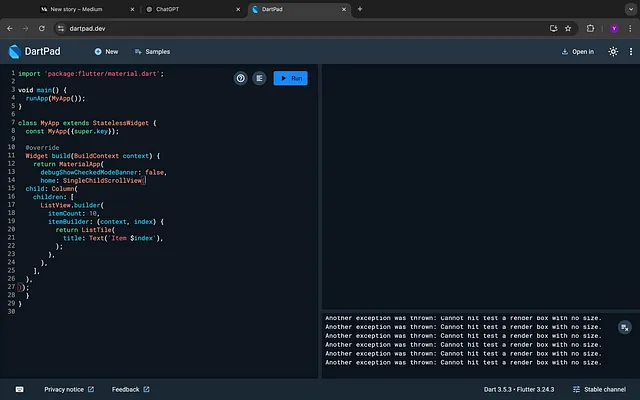The image size is (640, 400).
Task: Open the Chrome three-dot menu
Action: pyautogui.click(x=631, y=28)
